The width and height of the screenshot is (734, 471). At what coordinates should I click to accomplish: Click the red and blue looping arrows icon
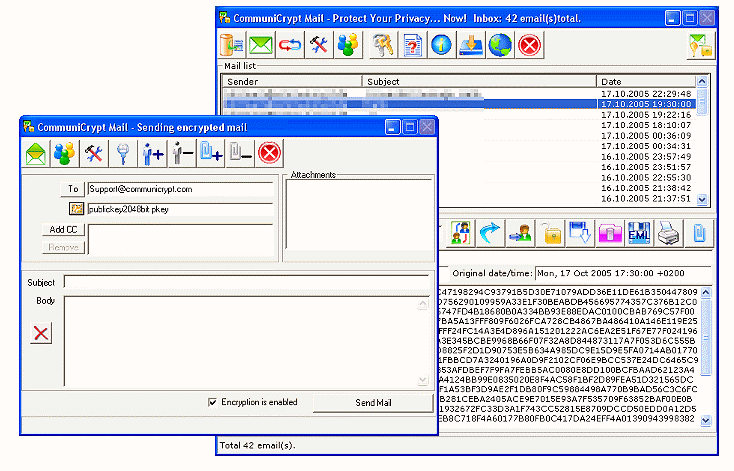(290, 45)
